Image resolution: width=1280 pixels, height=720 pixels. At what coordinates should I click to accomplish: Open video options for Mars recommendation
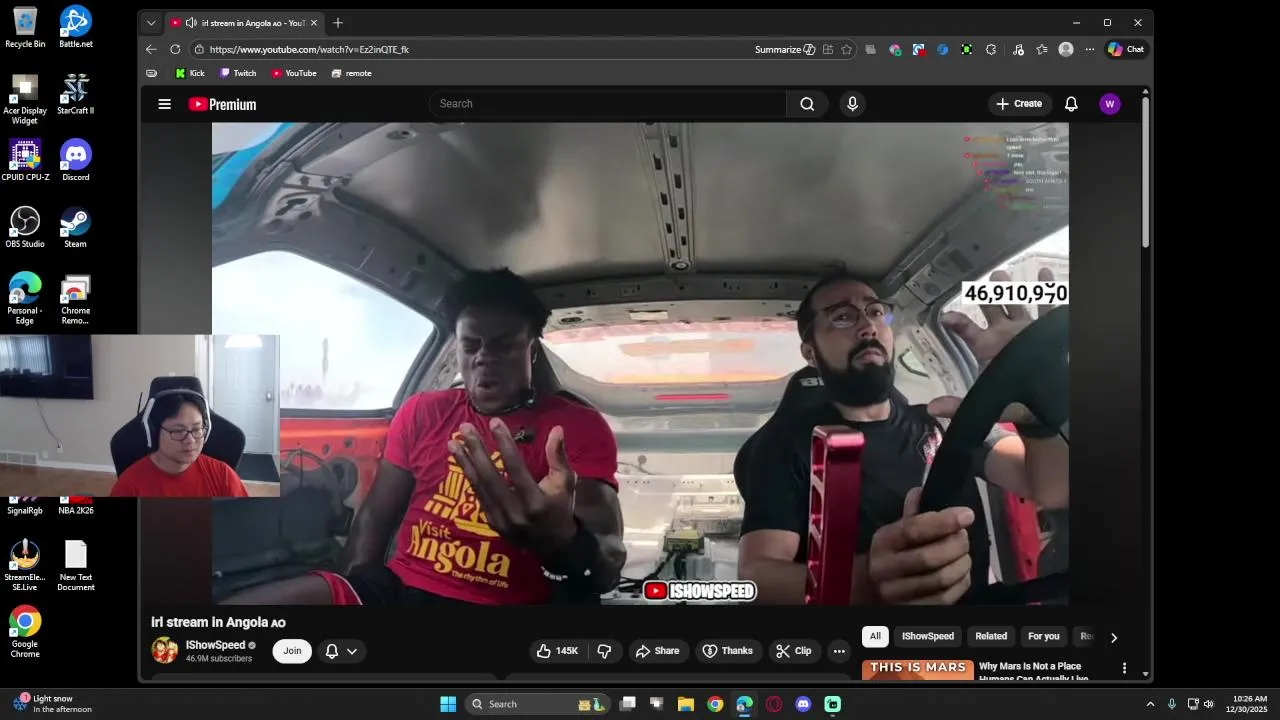(x=1124, y=668)
